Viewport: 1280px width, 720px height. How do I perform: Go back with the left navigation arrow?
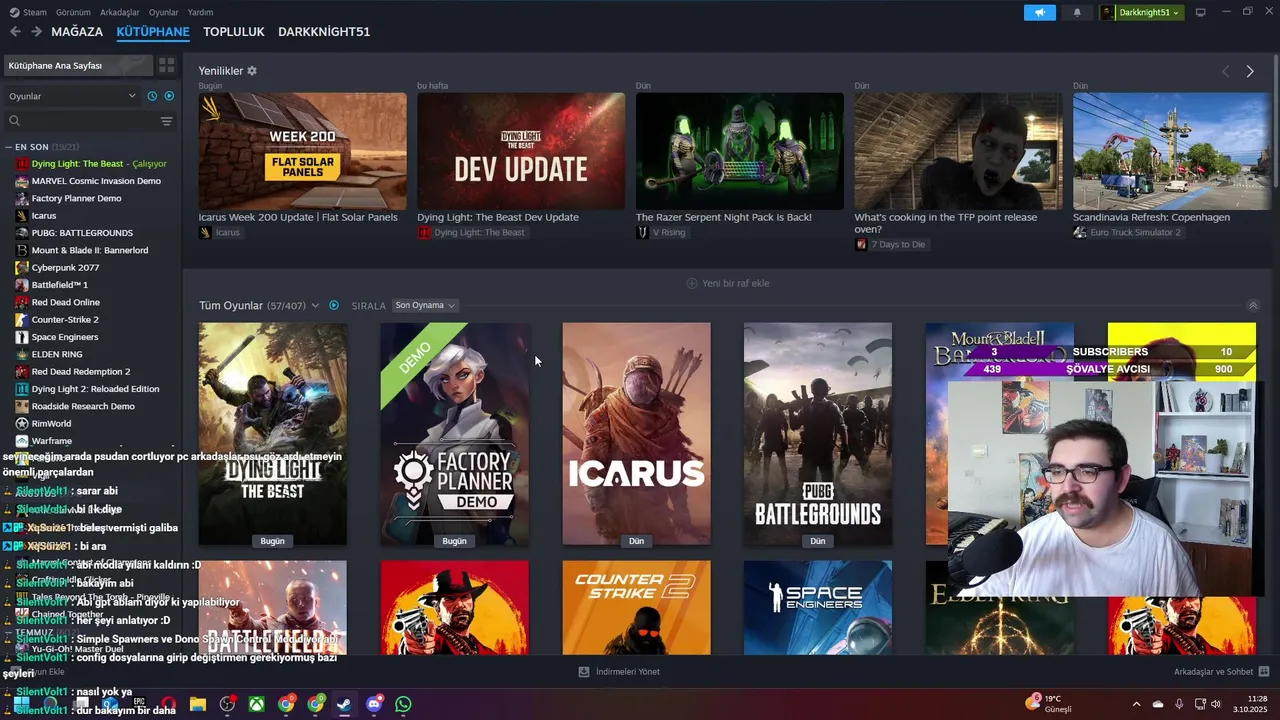pos(15,32)
